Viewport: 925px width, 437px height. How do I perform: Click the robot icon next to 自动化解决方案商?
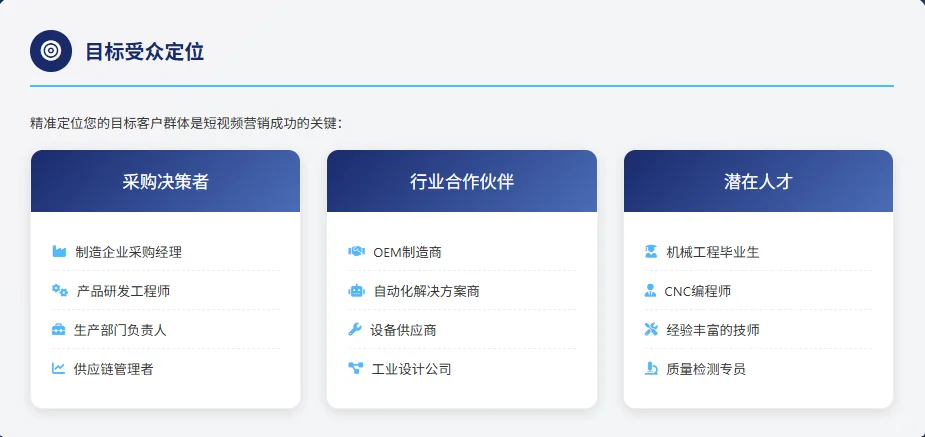pyautogui.click(x=356, y=291)
